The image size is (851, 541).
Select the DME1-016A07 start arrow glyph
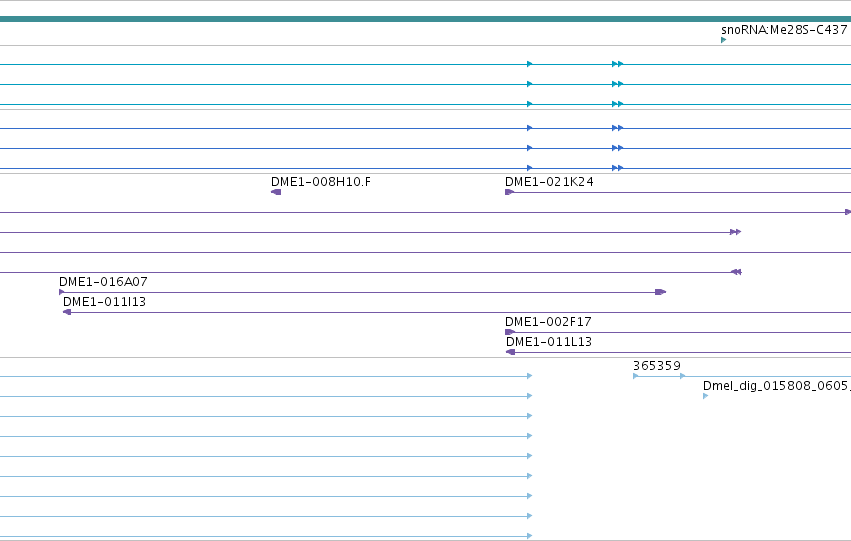click(61, 292)
